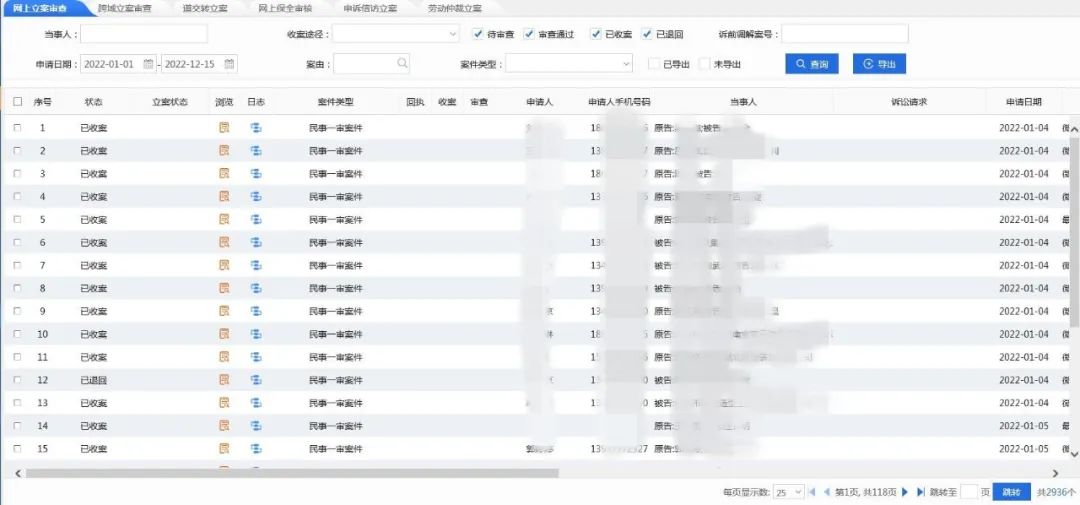Switch to the 跨域立案审查 tab
The width and height of the screenshot is (1080, 505).
(124, 7)
